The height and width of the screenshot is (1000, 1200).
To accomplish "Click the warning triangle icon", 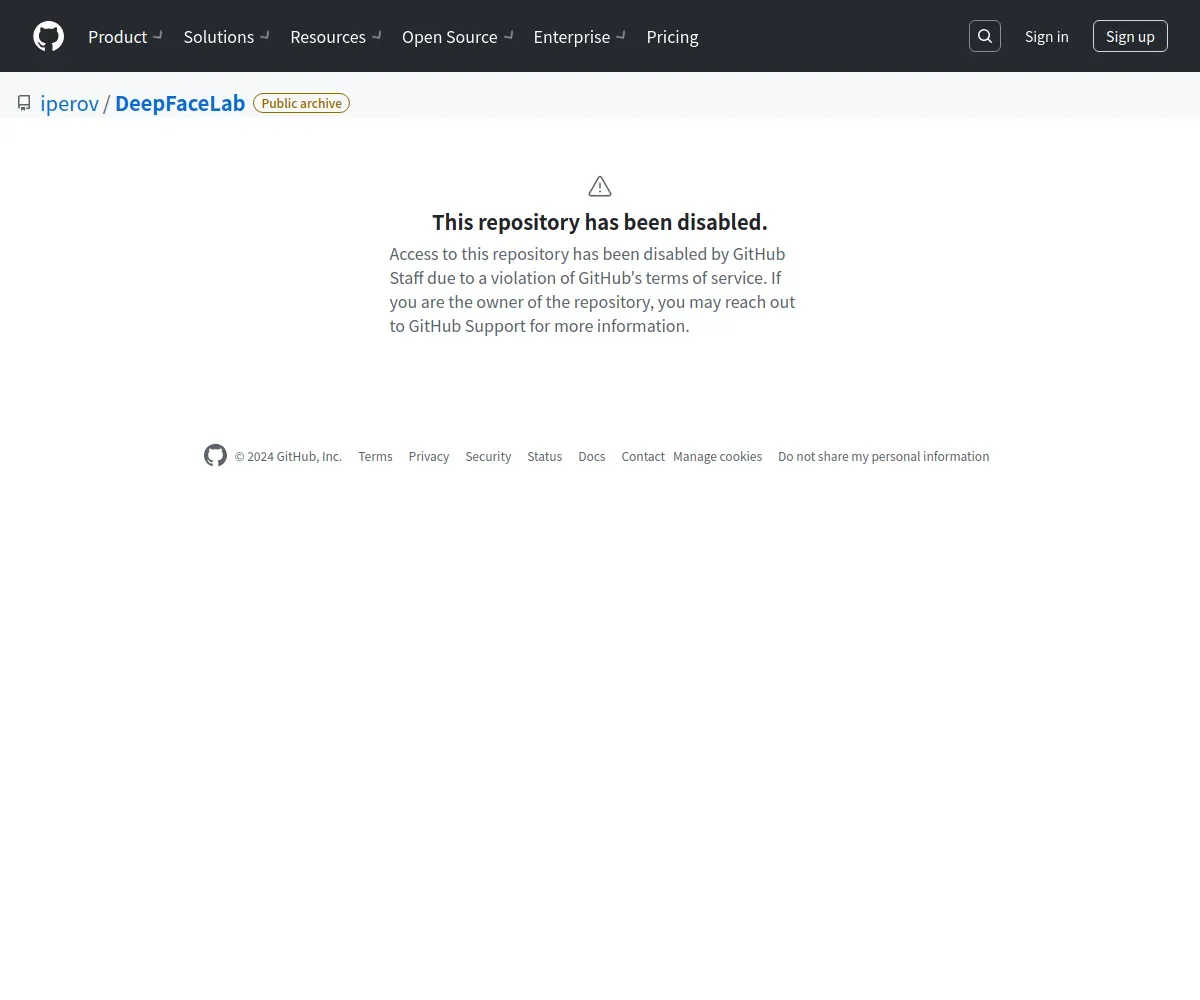I will [x=600, y=186].
